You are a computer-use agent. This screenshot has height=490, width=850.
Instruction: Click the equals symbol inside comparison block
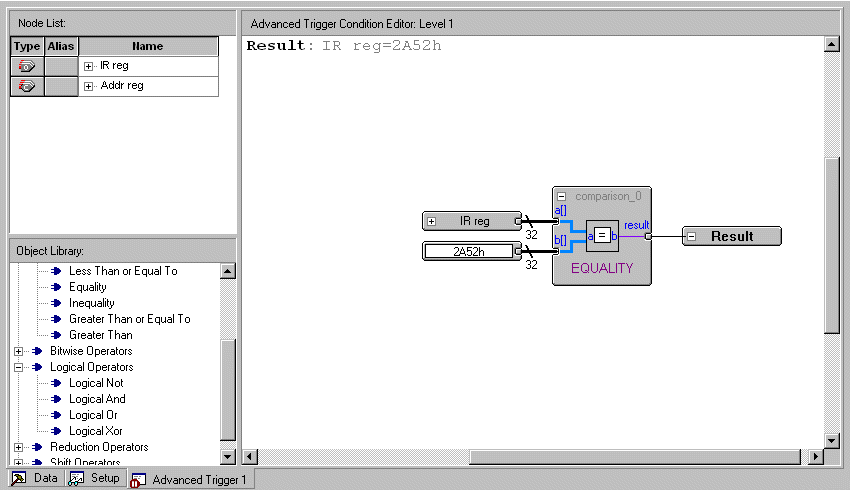[x=602, y=235]
